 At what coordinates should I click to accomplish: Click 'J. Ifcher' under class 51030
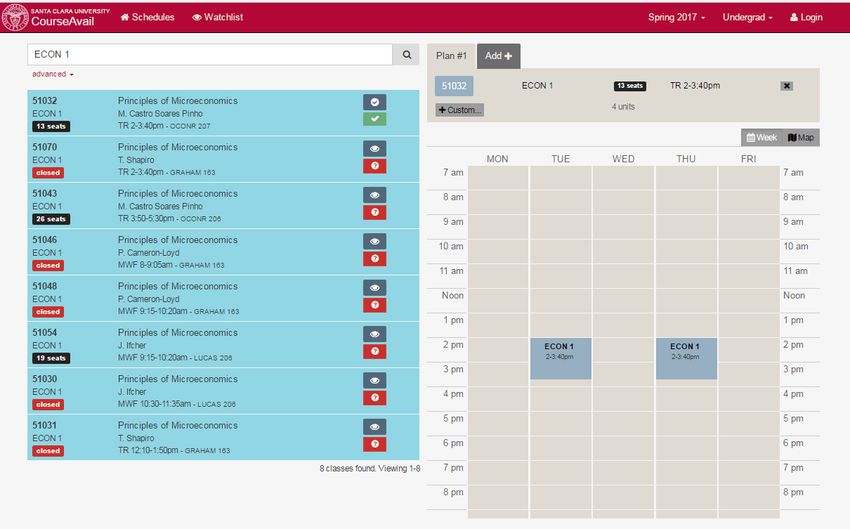click(x=132, y=392)
